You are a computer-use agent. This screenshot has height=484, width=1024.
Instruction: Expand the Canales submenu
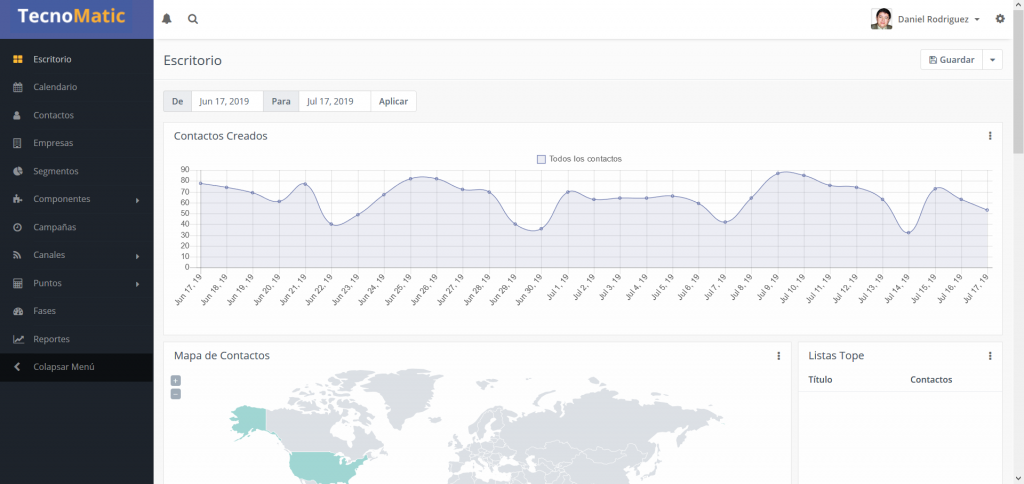coord(137,256)
